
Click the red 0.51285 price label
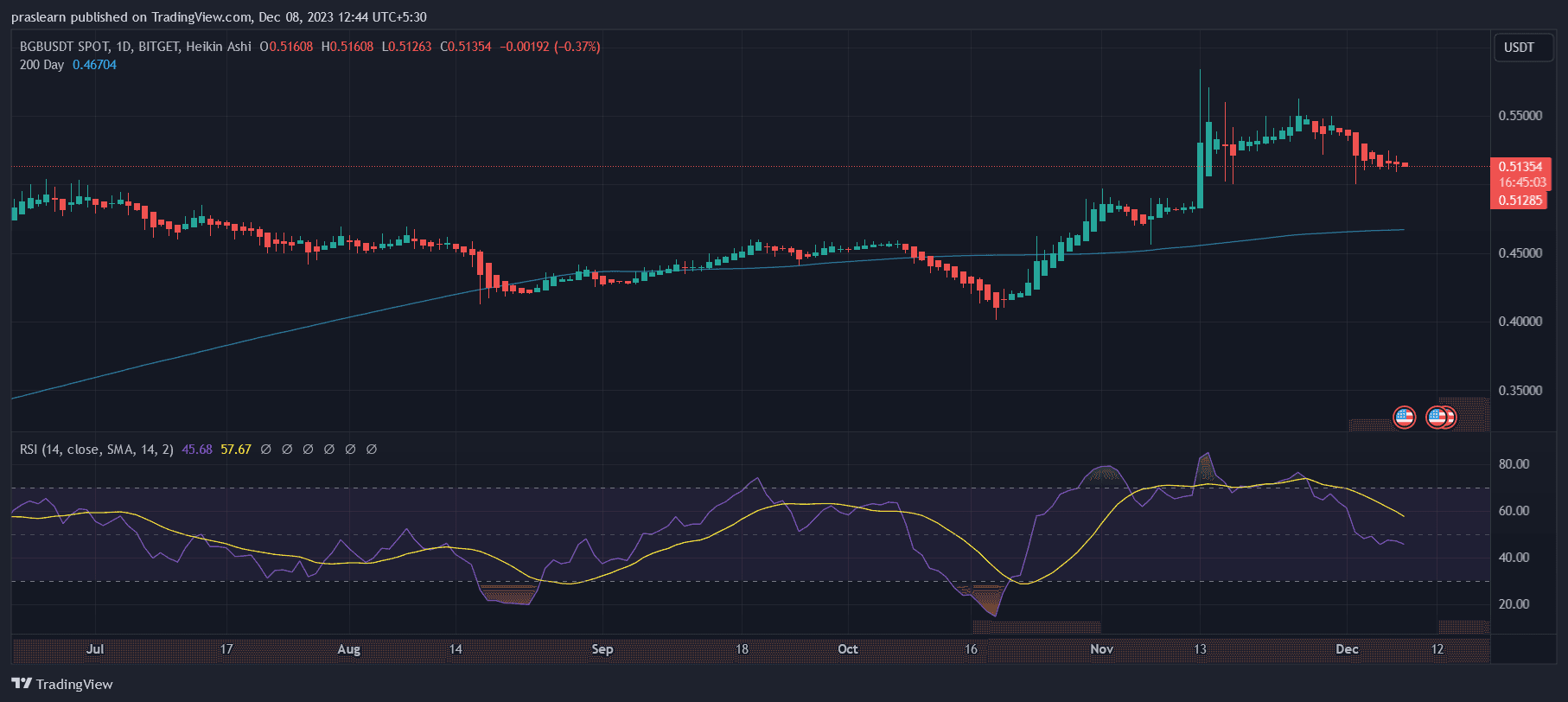[1520, 201]
